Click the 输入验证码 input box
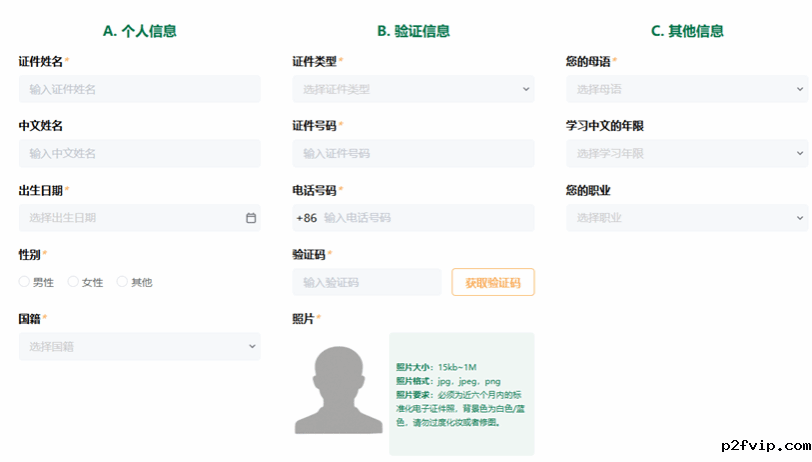The image size is (812, 462). 366,283
